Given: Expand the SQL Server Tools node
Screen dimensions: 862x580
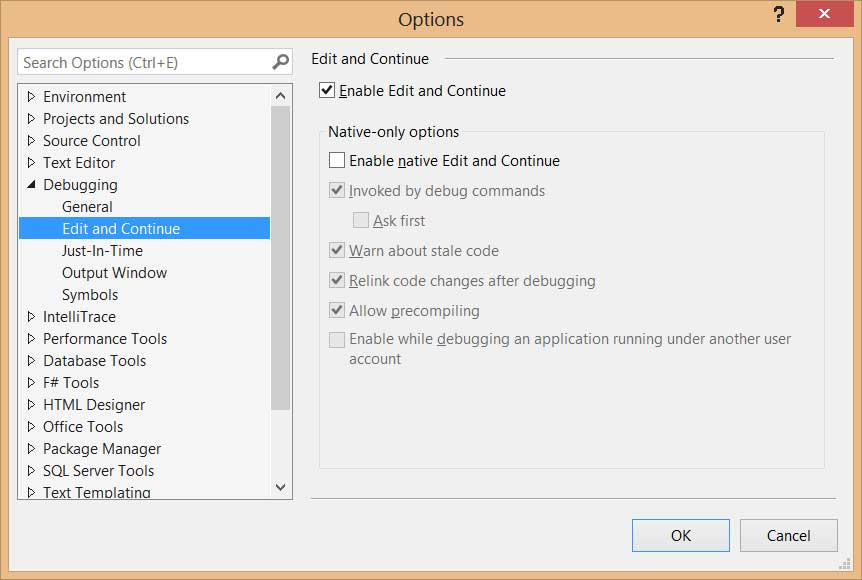Looking at the screenshot, I should pyautogui.click(x=31, y=471).
